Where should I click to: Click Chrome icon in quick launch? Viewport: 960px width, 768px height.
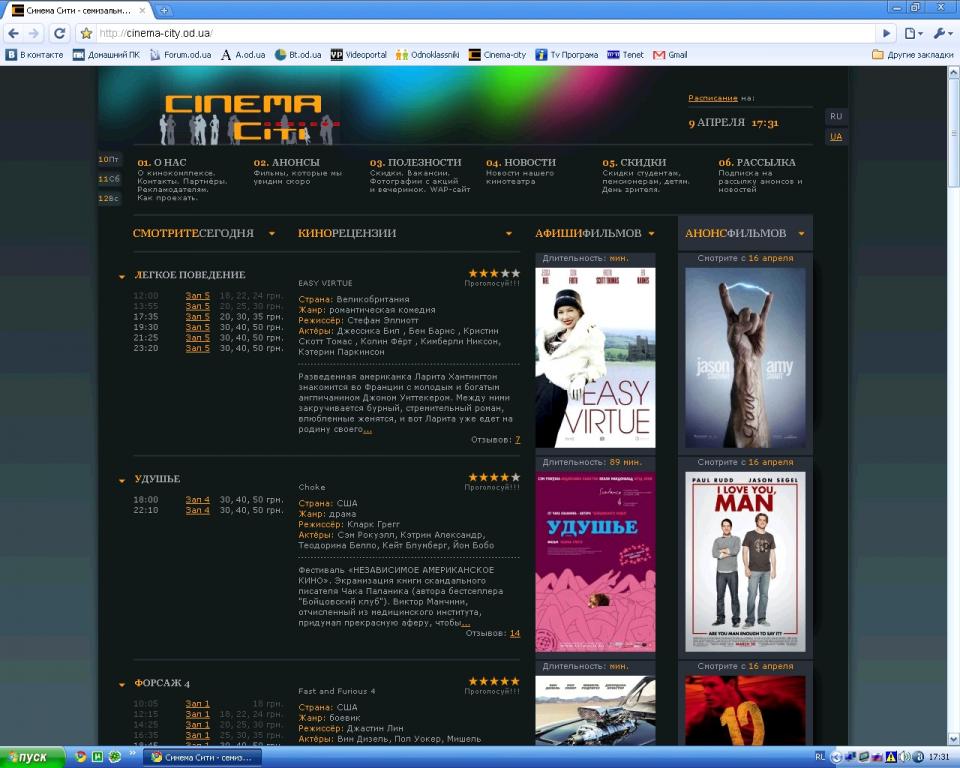(80, 756)
